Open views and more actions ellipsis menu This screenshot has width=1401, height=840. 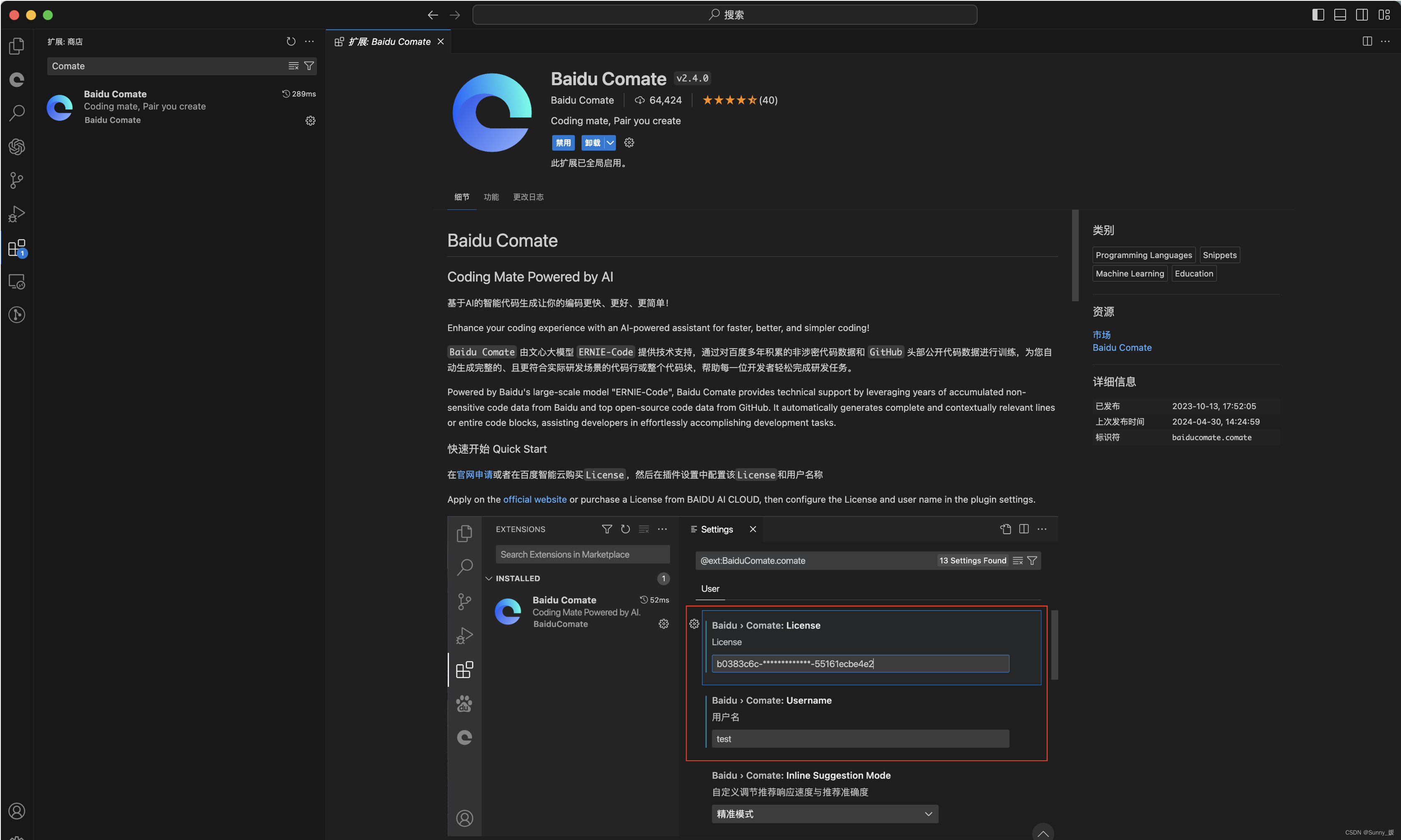309,41
